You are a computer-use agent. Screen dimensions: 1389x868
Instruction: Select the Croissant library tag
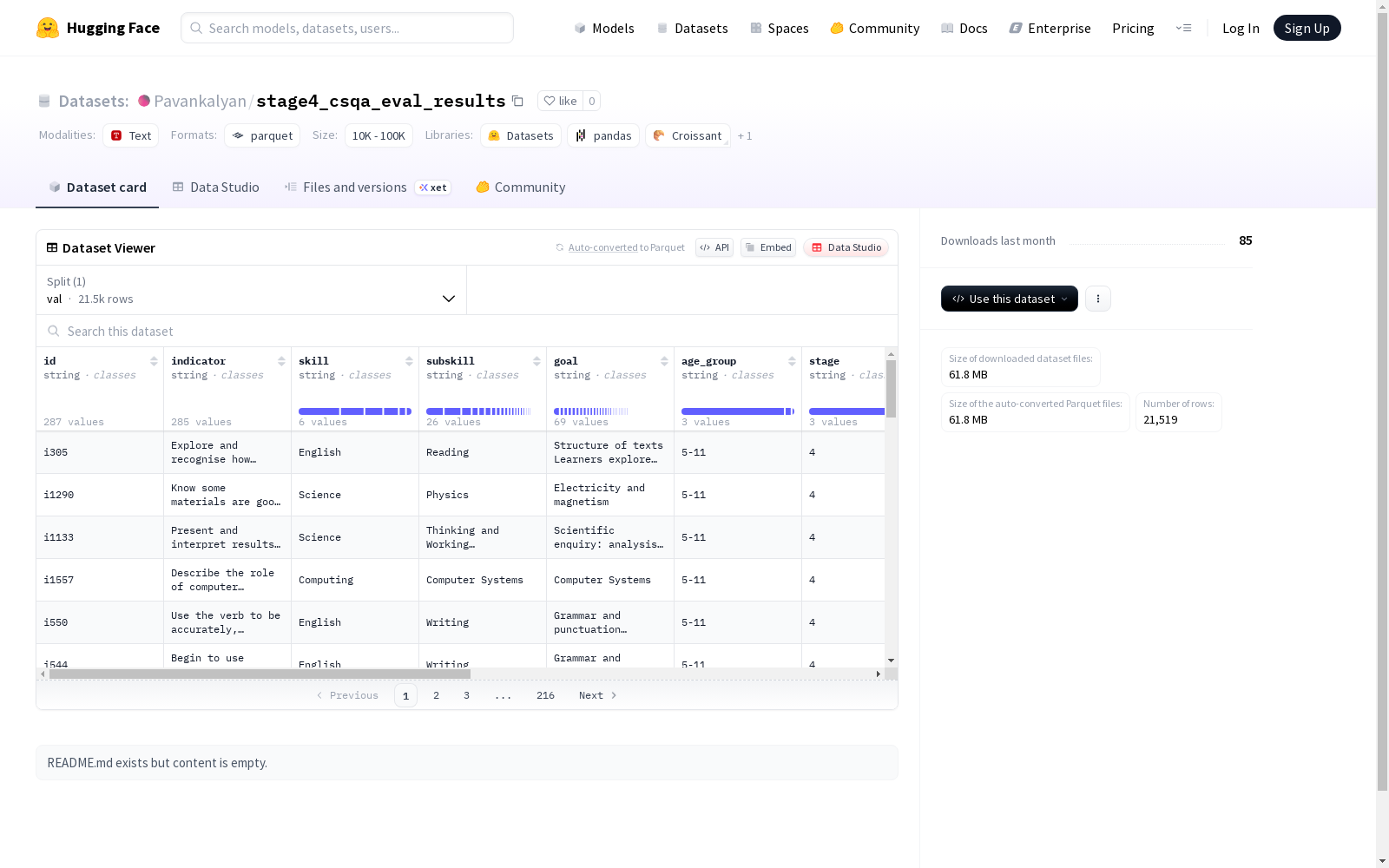tap(688, 135)
